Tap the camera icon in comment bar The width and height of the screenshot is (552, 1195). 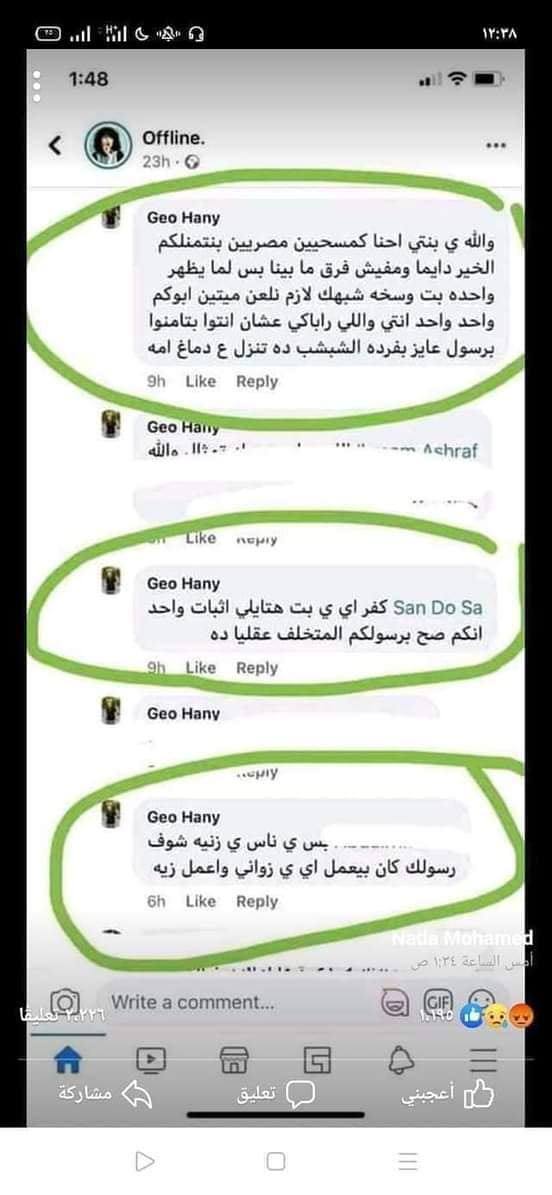pyautogui.click(x=66, y=1002)
